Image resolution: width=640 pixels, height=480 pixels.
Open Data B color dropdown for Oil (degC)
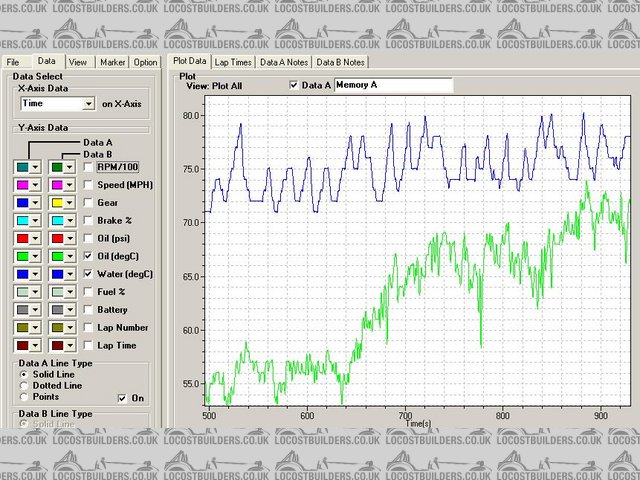[x=71, y=256]
